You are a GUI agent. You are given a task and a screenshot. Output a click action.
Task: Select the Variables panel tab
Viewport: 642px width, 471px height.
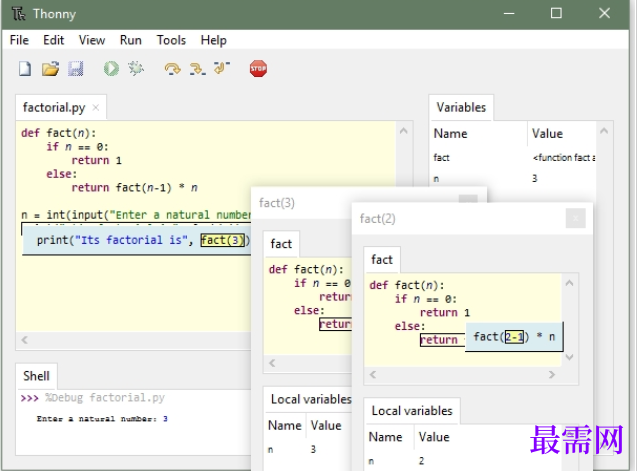461,107
